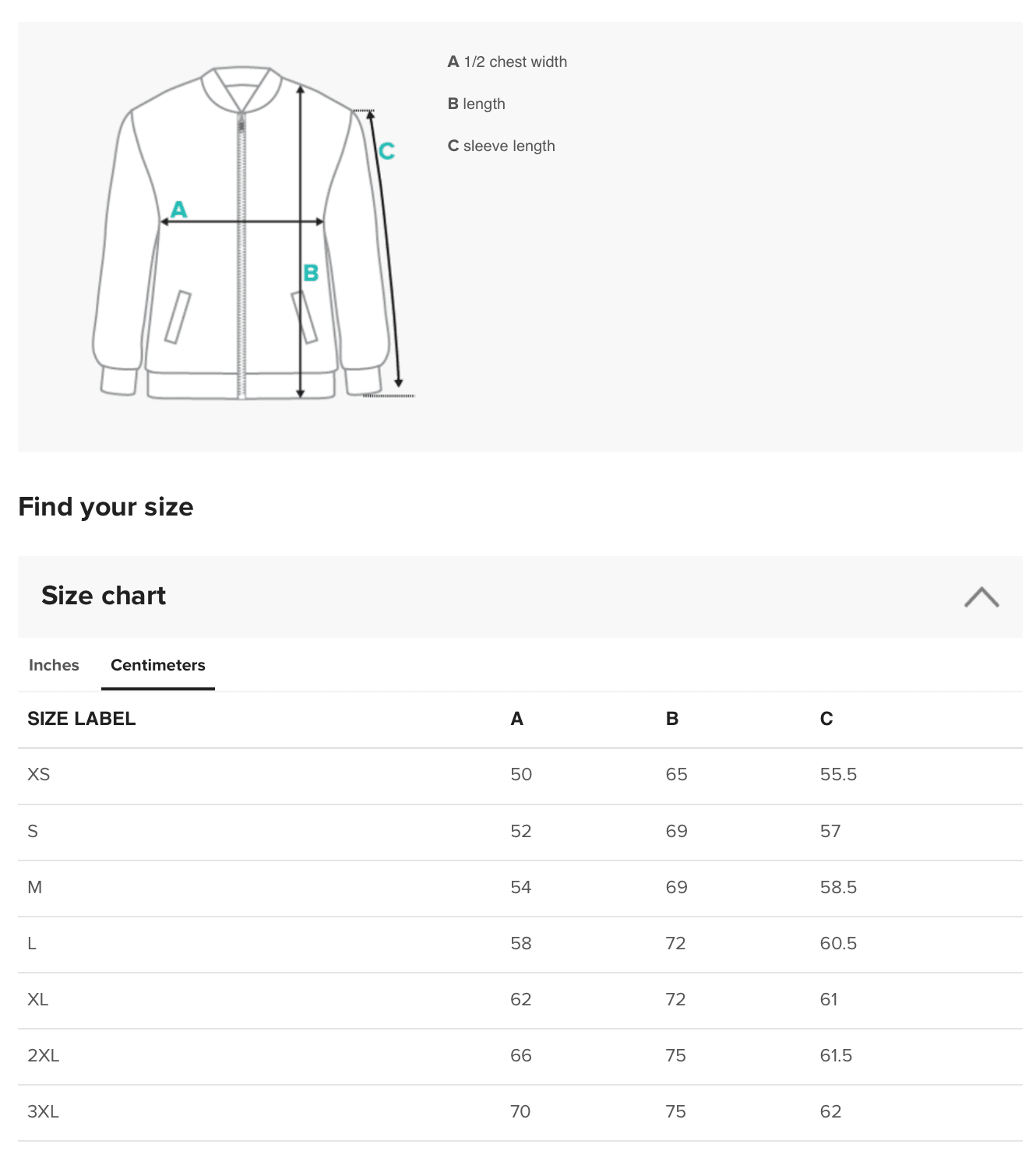
Task: Click the SIZE LABEL column header
Action: pos(82,719)
